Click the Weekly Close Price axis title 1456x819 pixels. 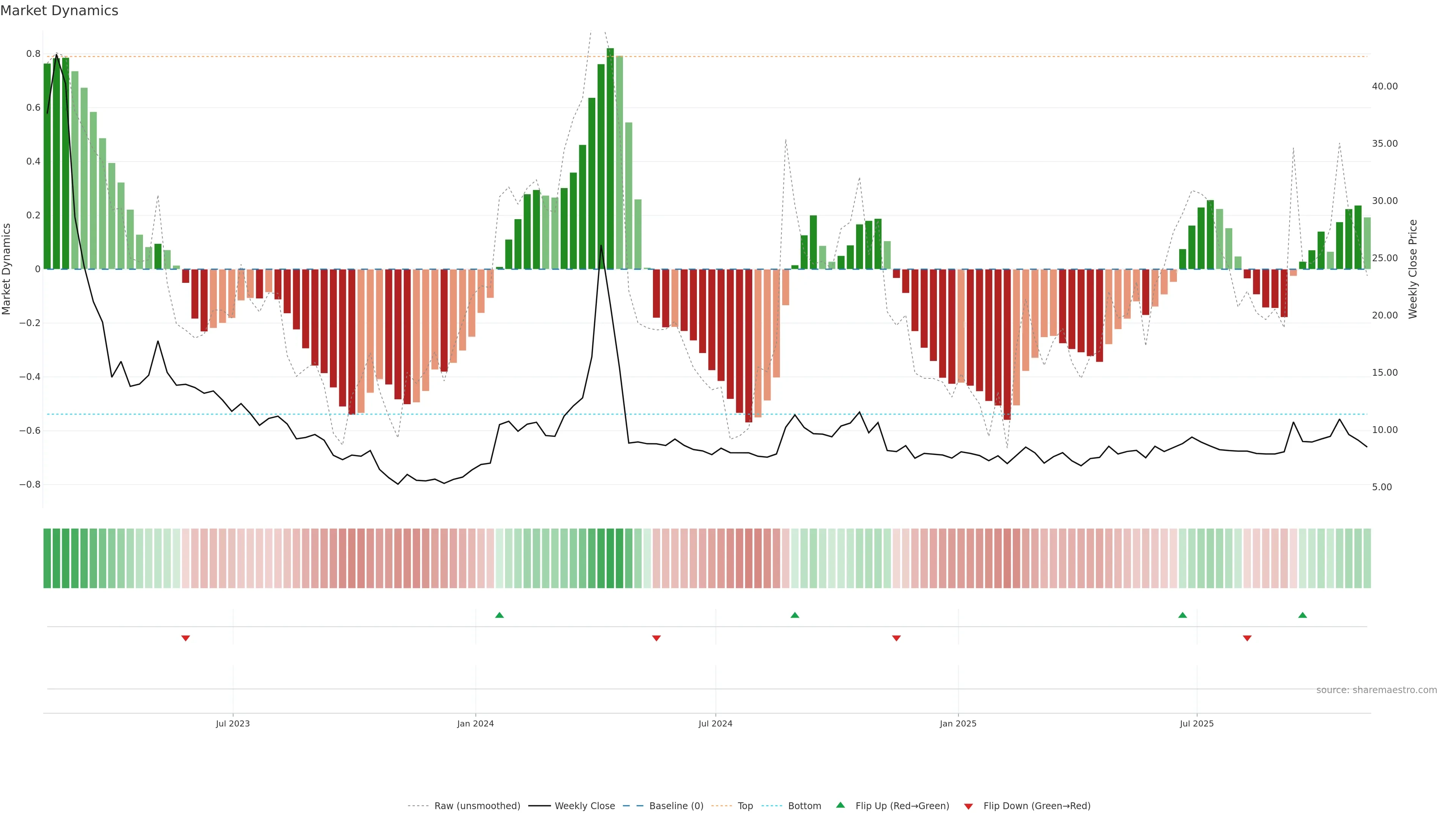pos(1412,269)
